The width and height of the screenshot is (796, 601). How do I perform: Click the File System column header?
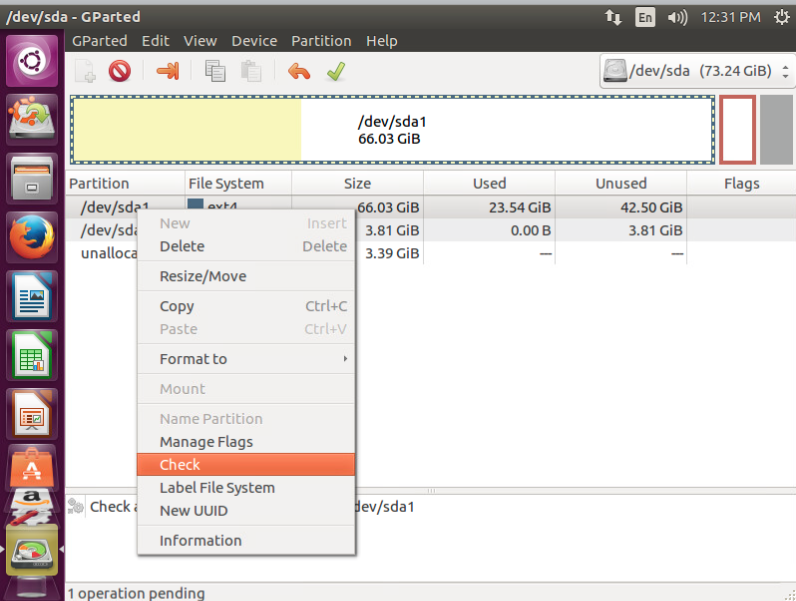[x=238, y=183]
